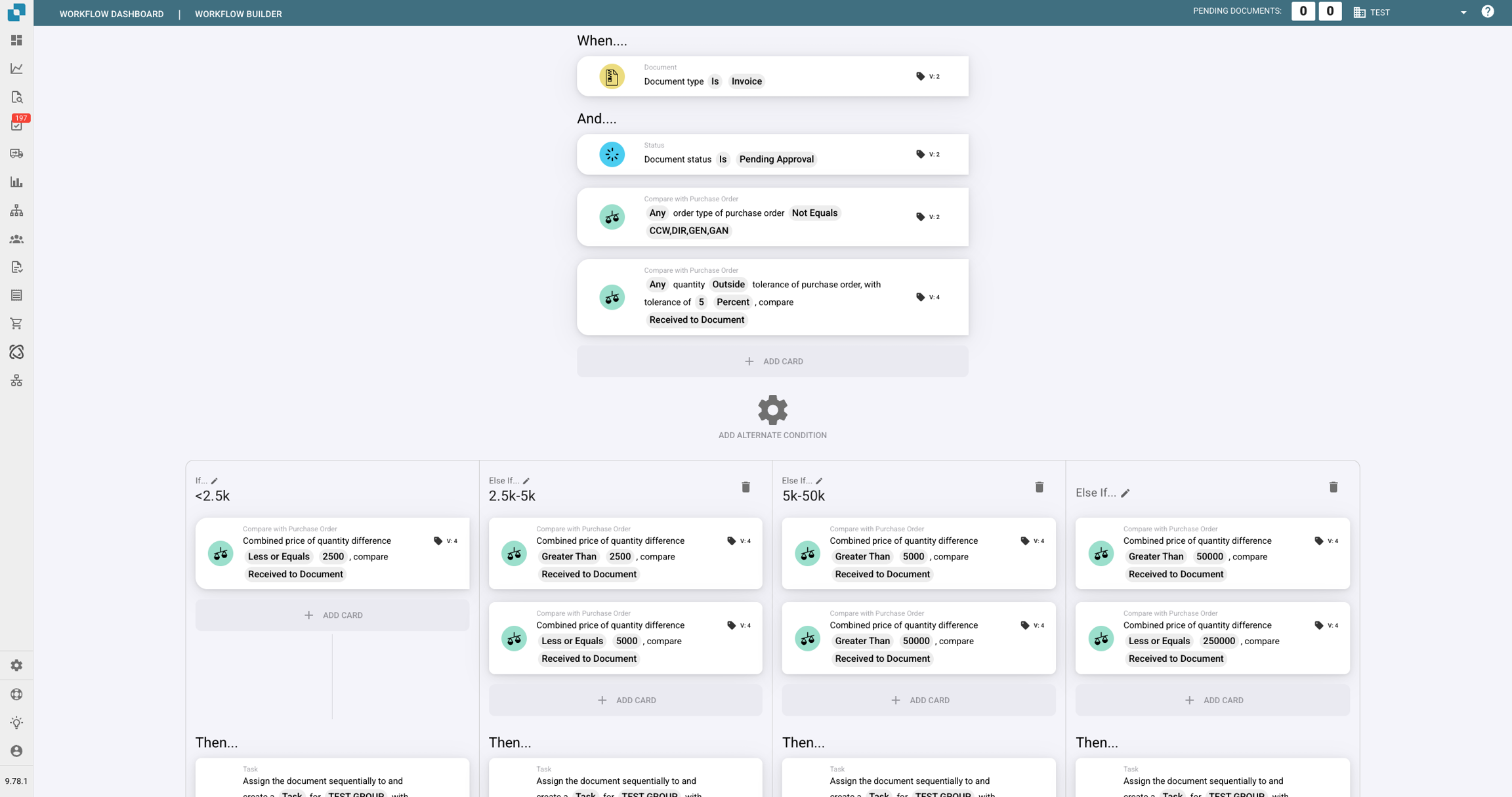Click the document search sidebar icon
The width and height of the screenshot is (1512, 797).
pos(16,97)
